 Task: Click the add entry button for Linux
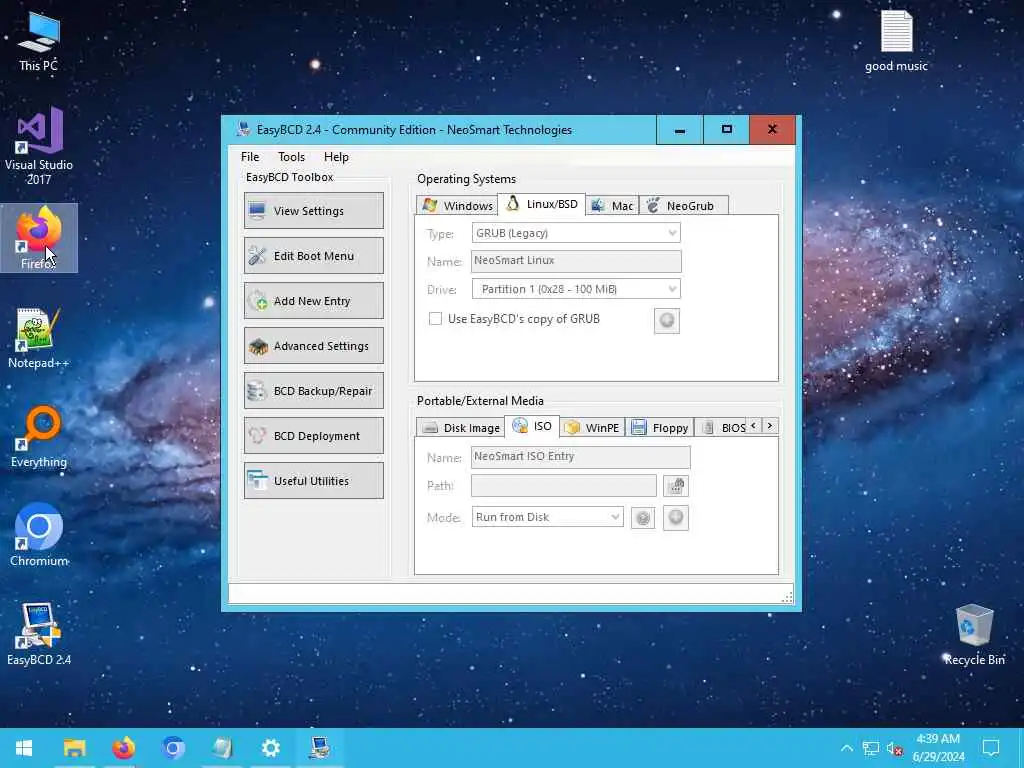point(667,321)
